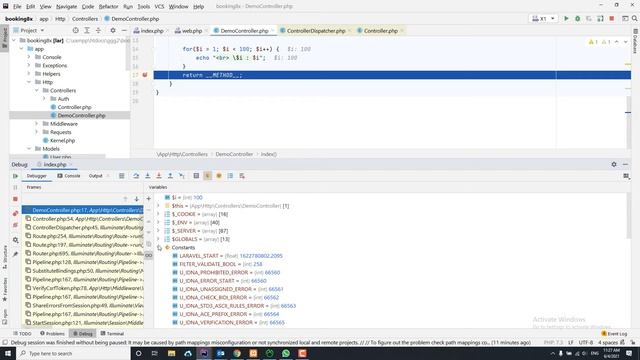Click Type here to search box
The image size is (640, 360).
point(73,353)
